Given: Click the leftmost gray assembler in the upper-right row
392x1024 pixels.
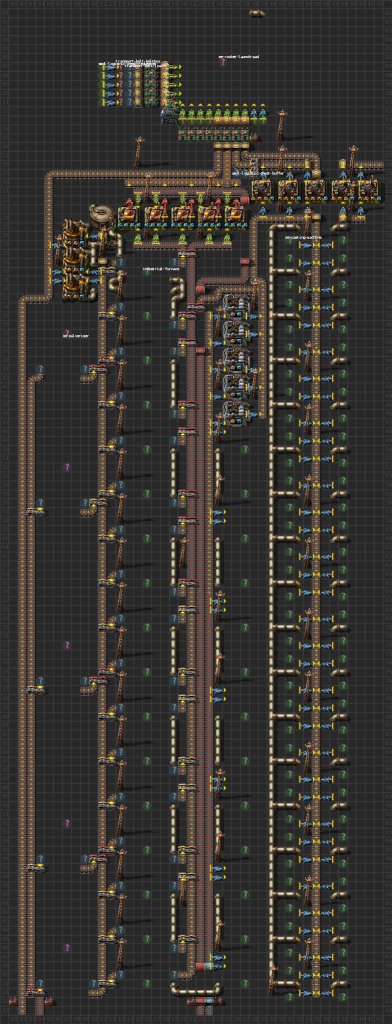Looking at the screenshot, I should tap(263, 190).
